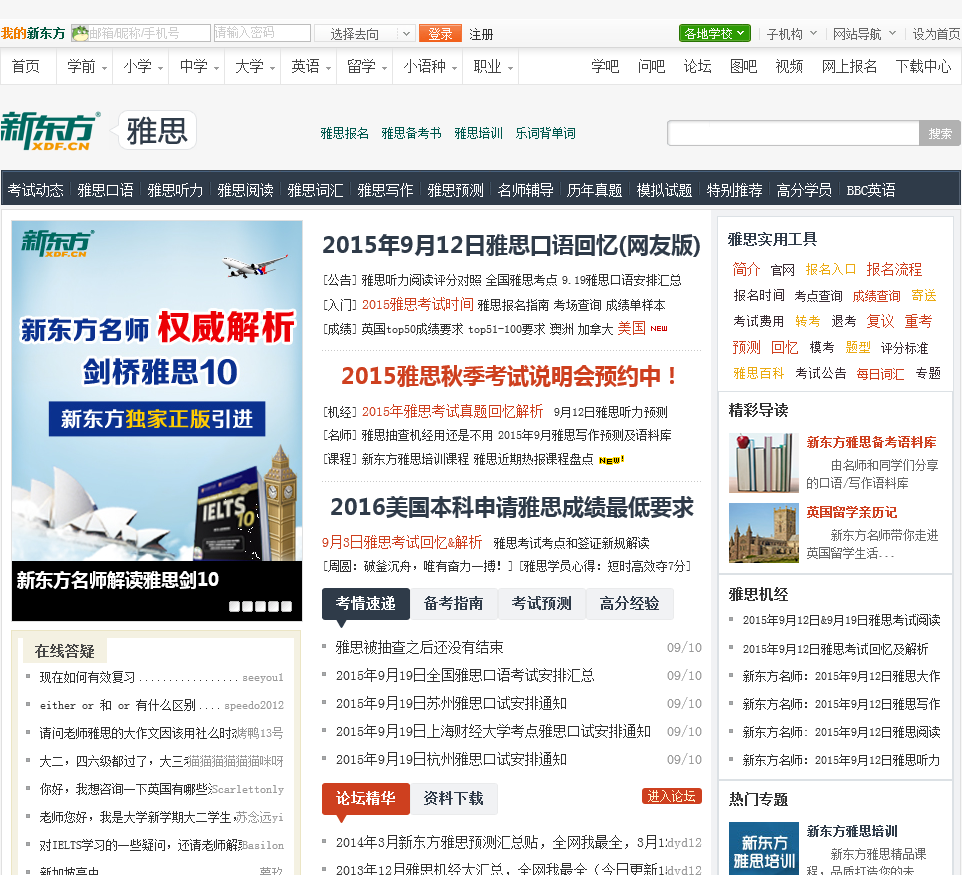Screen dimensions: 962x875
Task: Expand the 留学 nav menu
Action: pyautogui.click(x=366, y=66)
